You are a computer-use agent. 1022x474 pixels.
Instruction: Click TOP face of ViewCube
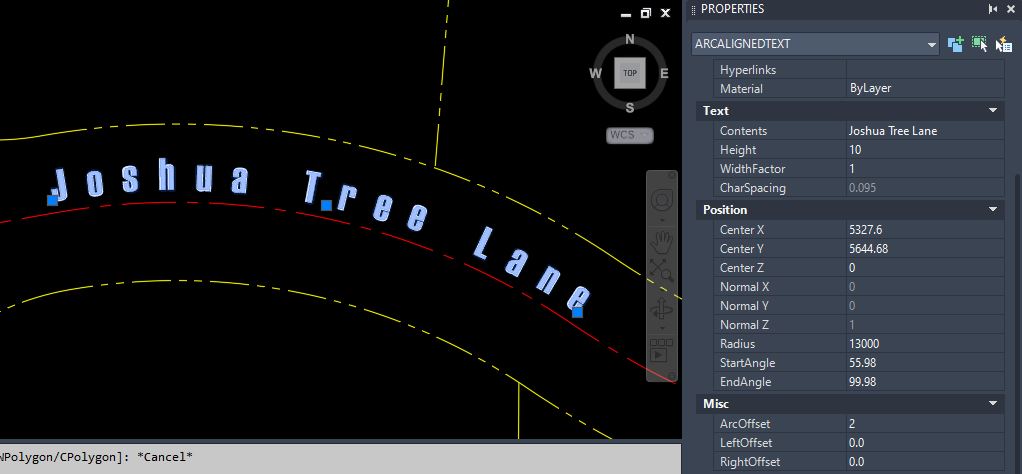point(630,73)
